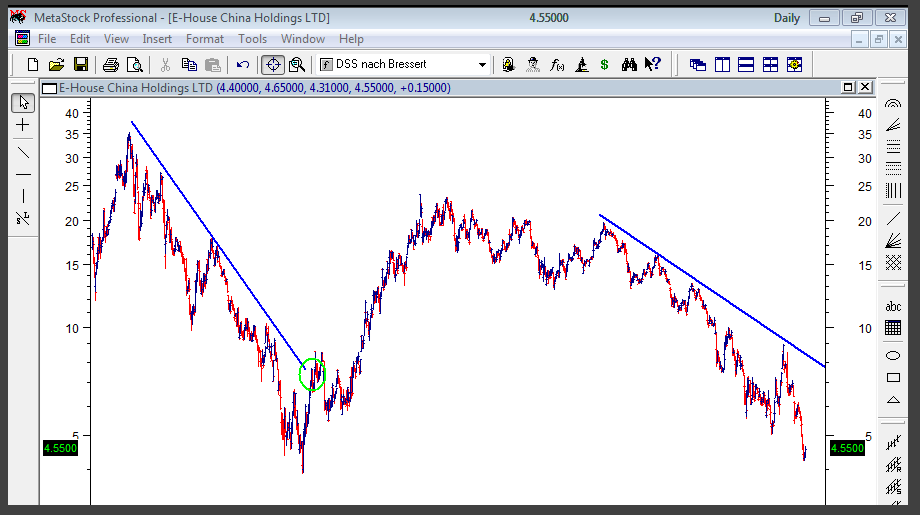920x515 pixels.
Task: Copy with the Copy toolbar icon
Action: click(189, 65)
